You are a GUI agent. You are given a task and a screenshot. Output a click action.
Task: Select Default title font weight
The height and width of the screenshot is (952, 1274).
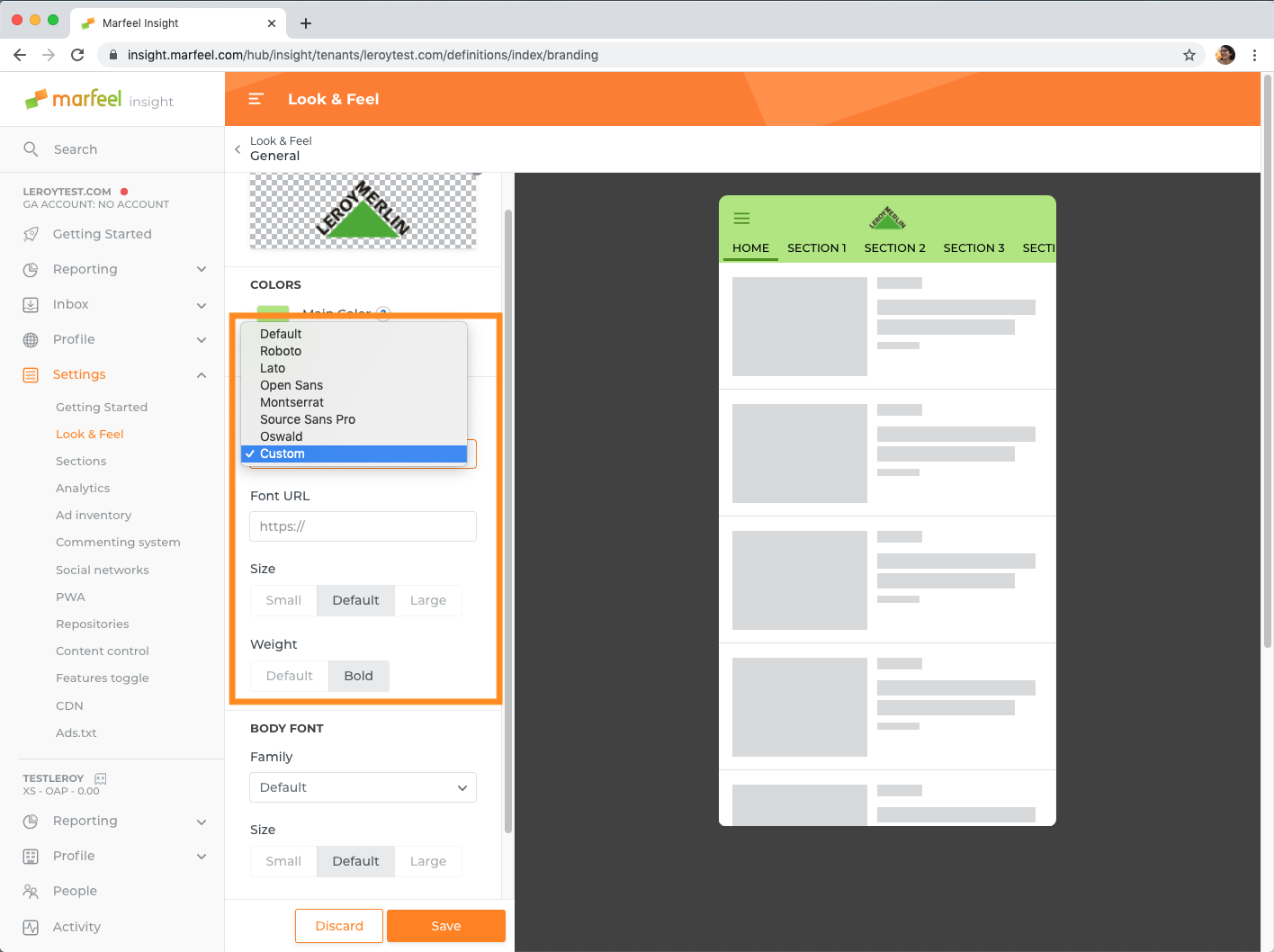tap(290, 676)
